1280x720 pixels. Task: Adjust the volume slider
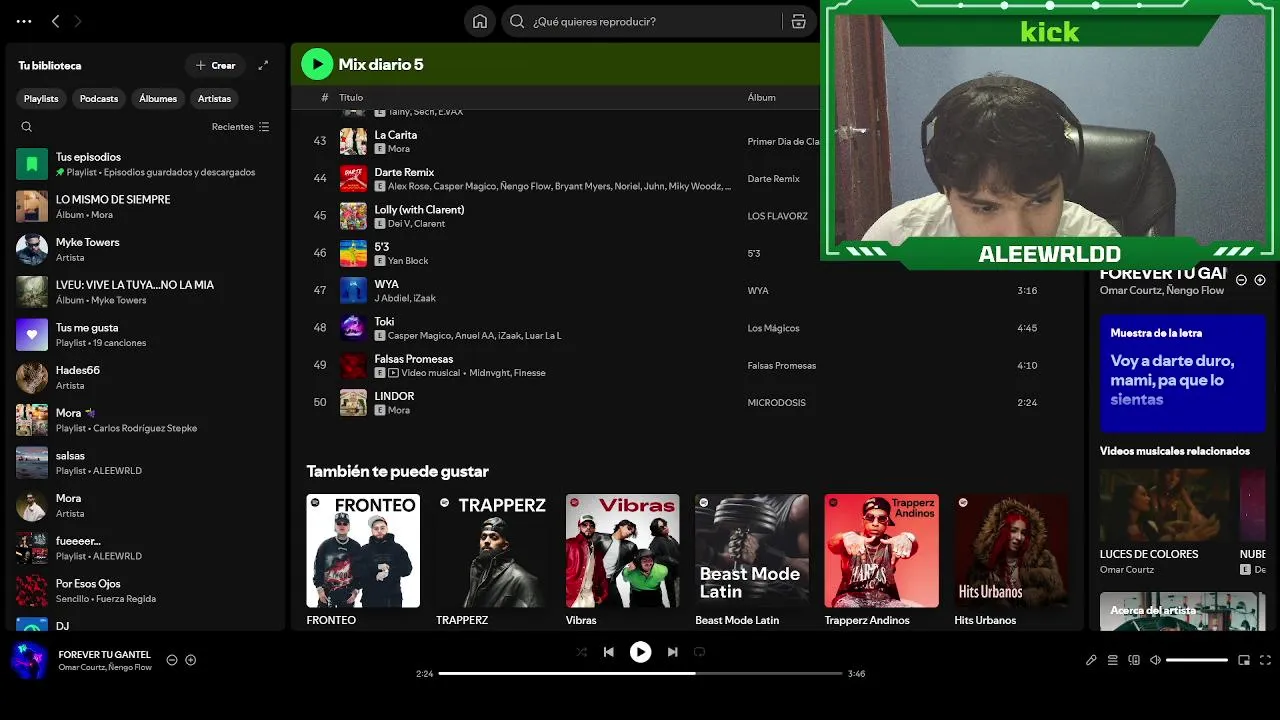point(1197,660)
